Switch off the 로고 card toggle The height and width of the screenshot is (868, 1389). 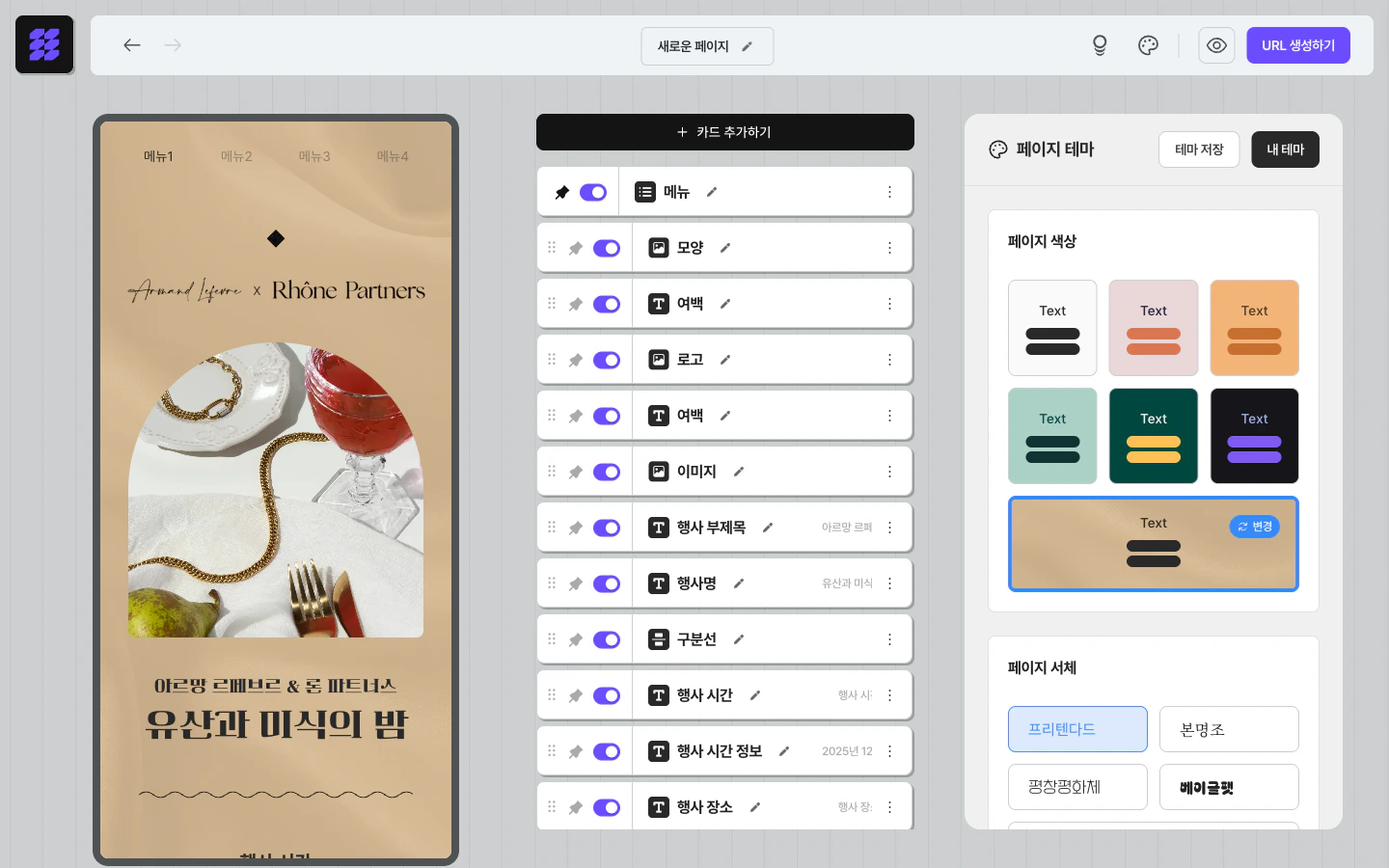(x=607, y=360)
